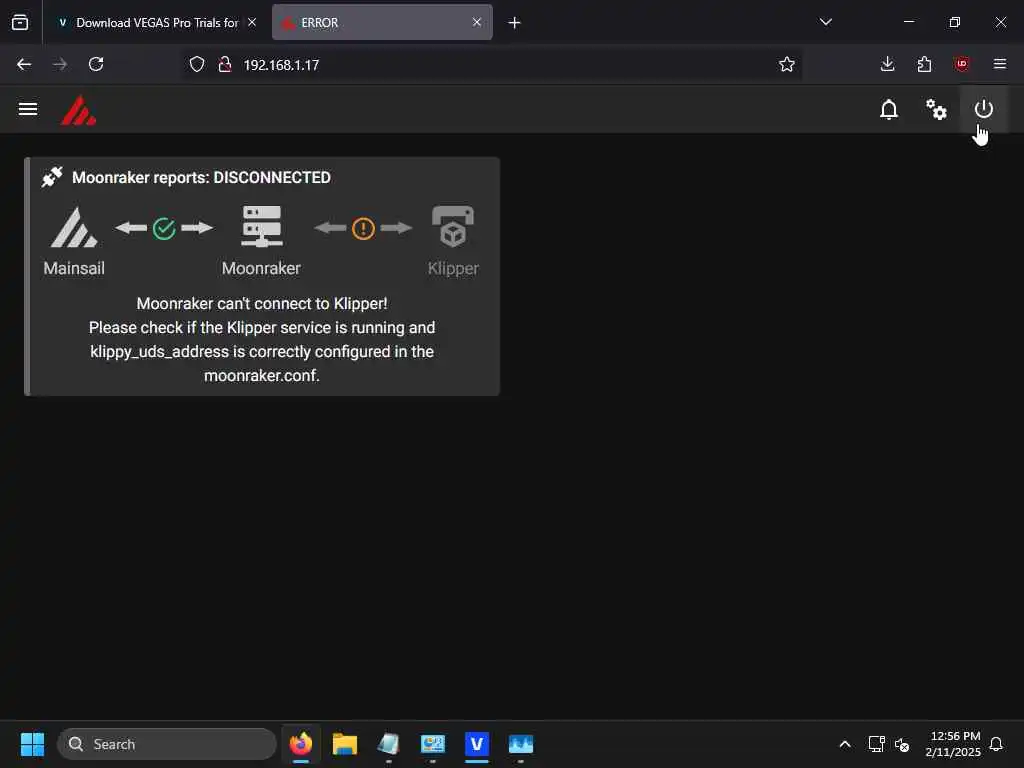Viewport: 1024px width, 768px height.
Task: Click the Moonraker server icon
Action: 262,227
